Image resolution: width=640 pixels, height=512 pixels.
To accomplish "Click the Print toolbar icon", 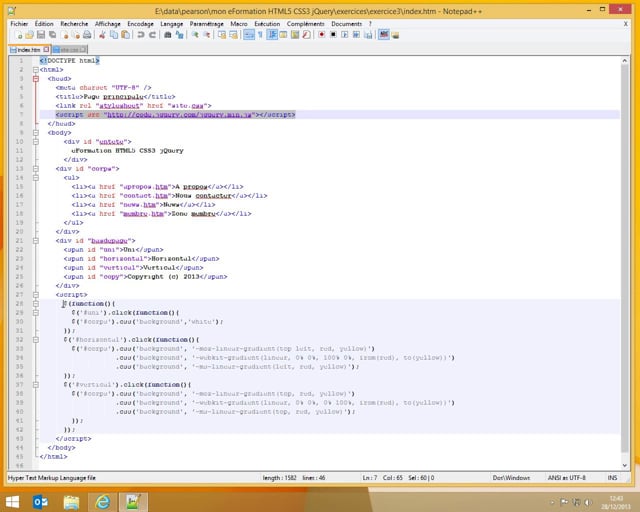I will tap(87, 35).
